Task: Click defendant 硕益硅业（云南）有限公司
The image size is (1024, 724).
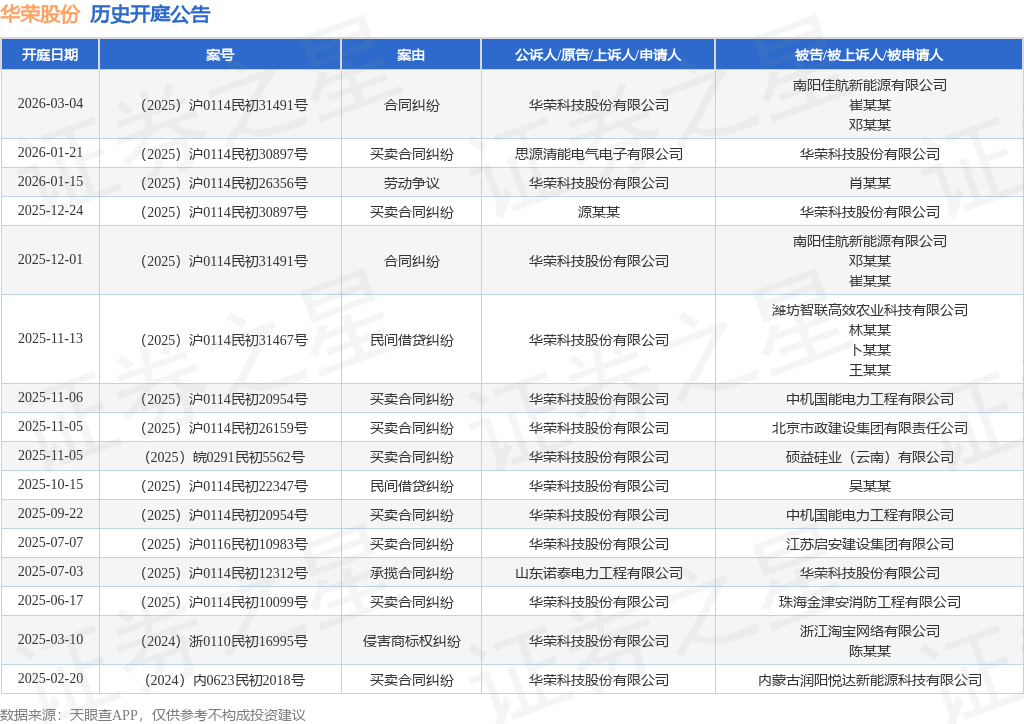Action: pyautogui.click(x=870, y=457)
